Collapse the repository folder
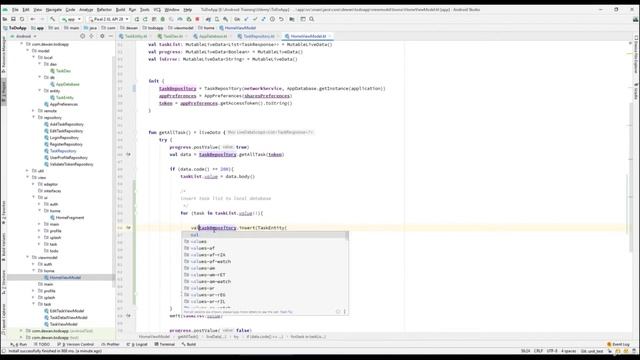The width and height of the screenshot is (640, 360). click(x=33, y=118)
